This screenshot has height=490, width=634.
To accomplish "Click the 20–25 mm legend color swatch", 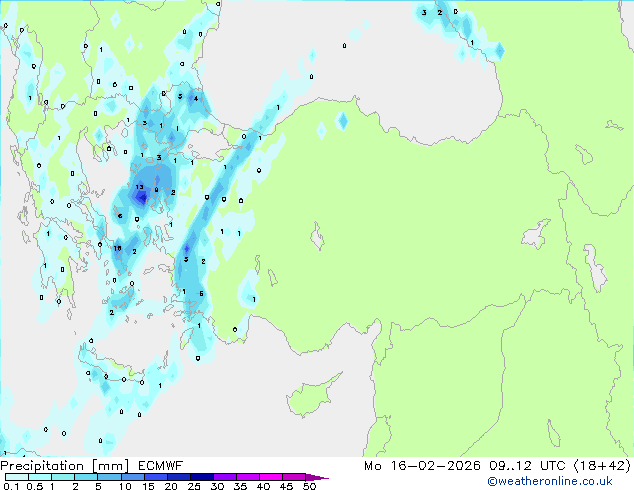I will click(178, 477).
